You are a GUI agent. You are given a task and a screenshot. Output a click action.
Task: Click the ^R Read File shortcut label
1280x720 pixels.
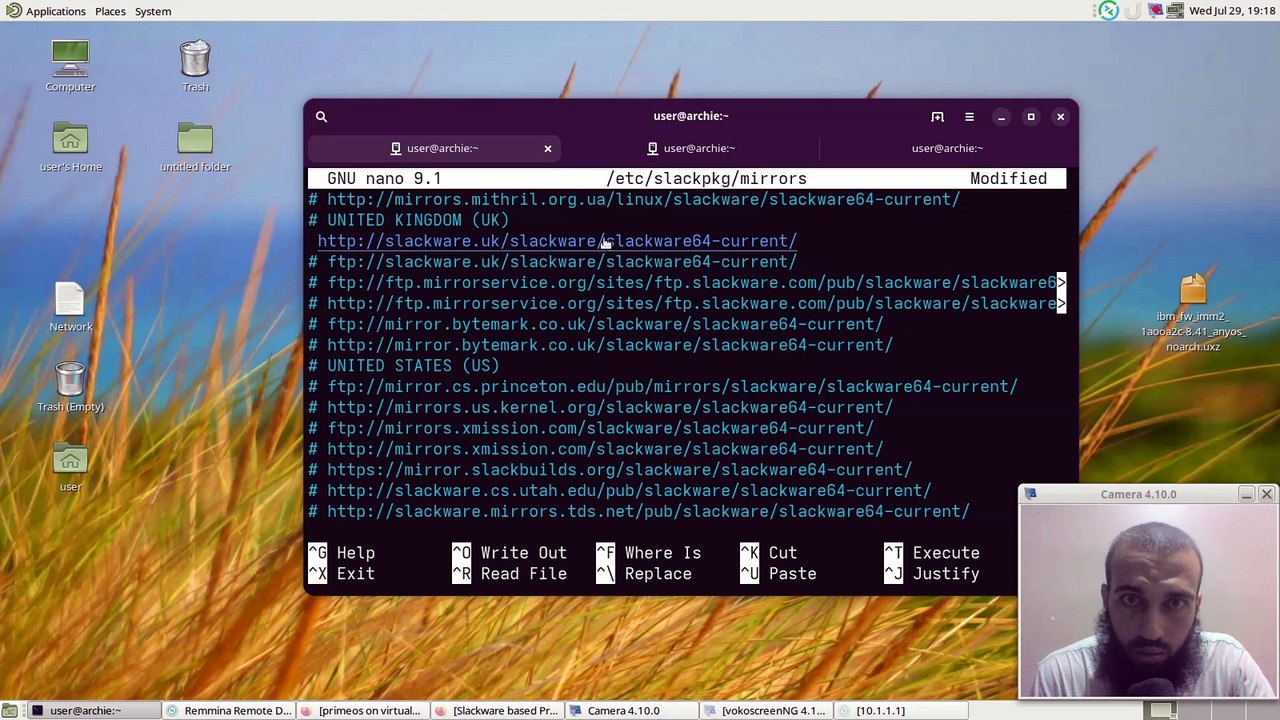tap(509, 574)
